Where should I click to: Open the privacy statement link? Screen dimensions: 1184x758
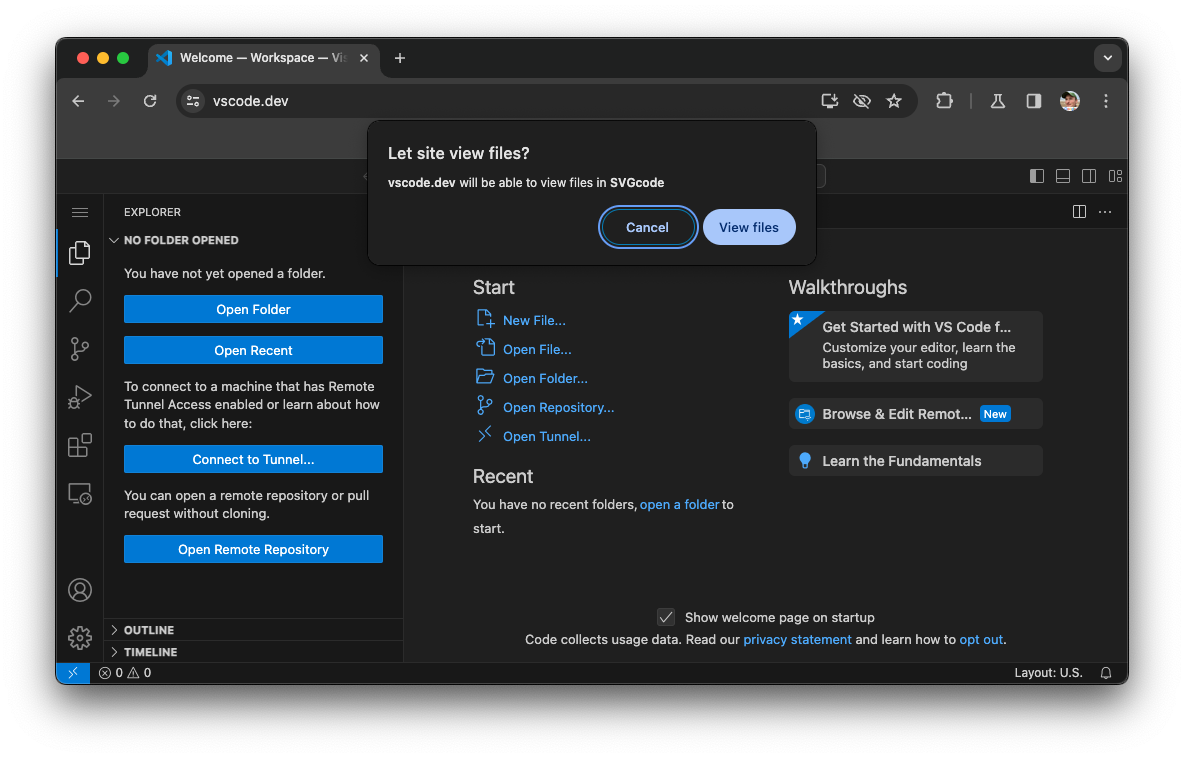797,639
